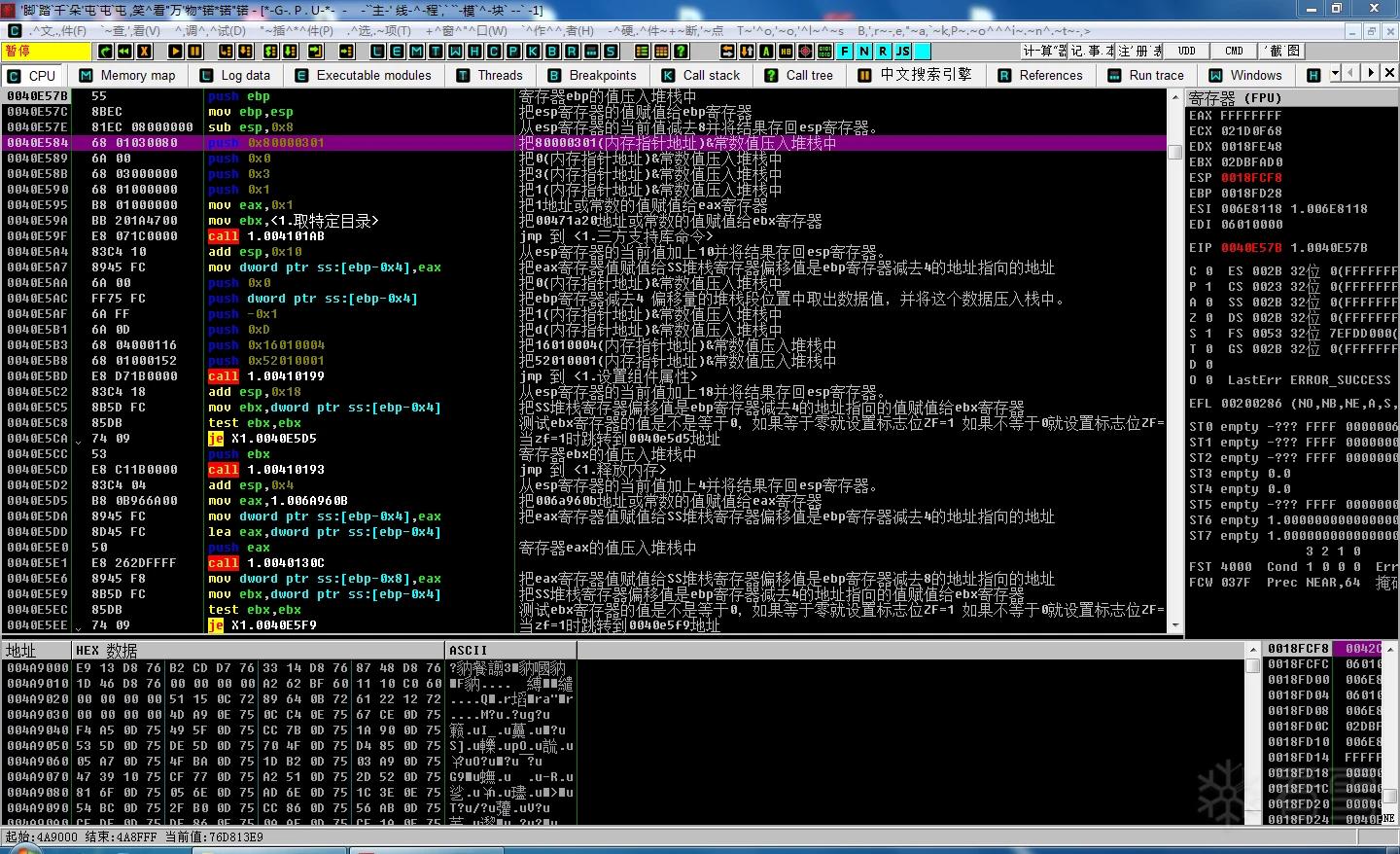Open CPU window via C toolbar icon
Image resolution: width=1400 pixels, height=854 pixels.
pos(494,51)
